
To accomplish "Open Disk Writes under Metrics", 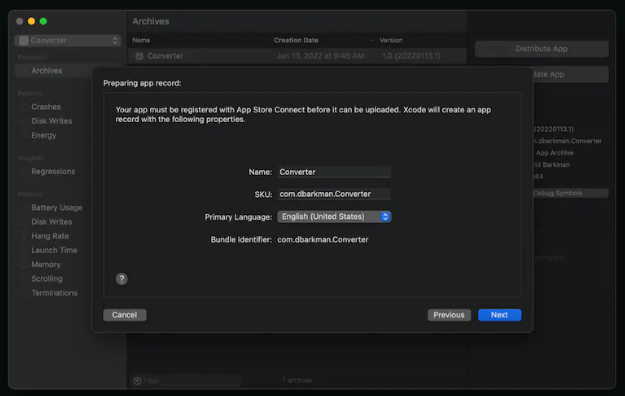I will [51, 222].
